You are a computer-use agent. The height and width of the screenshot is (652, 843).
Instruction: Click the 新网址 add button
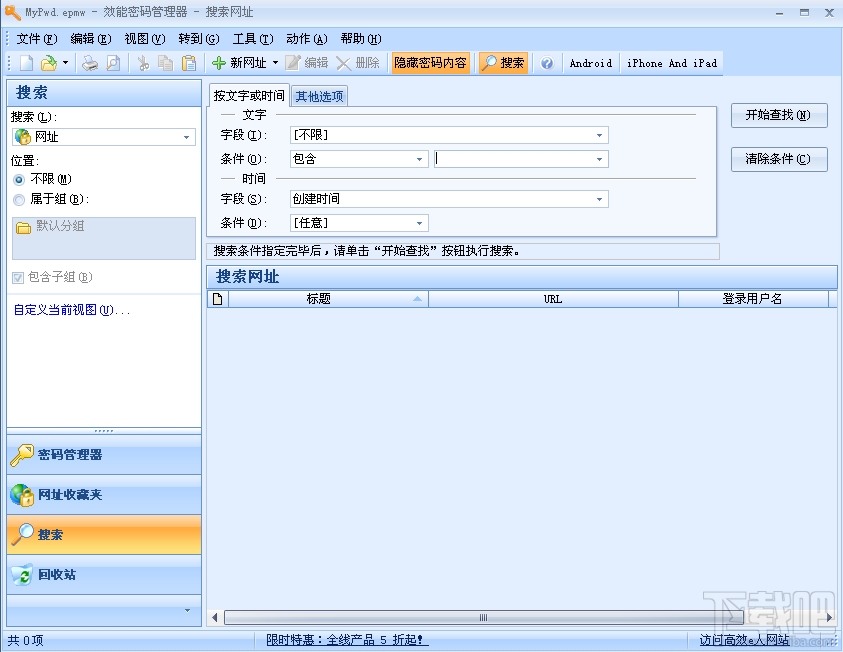239,63
